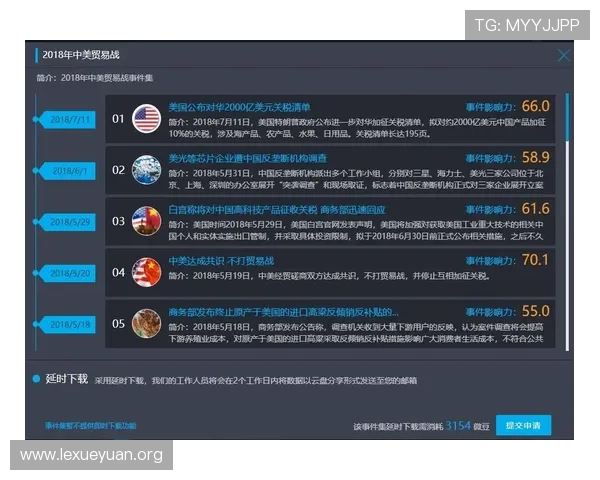Open the sorghum thumbnail for event 05
Image resolution: width=600 pixels, height=480 pixels.
point(146,324)
